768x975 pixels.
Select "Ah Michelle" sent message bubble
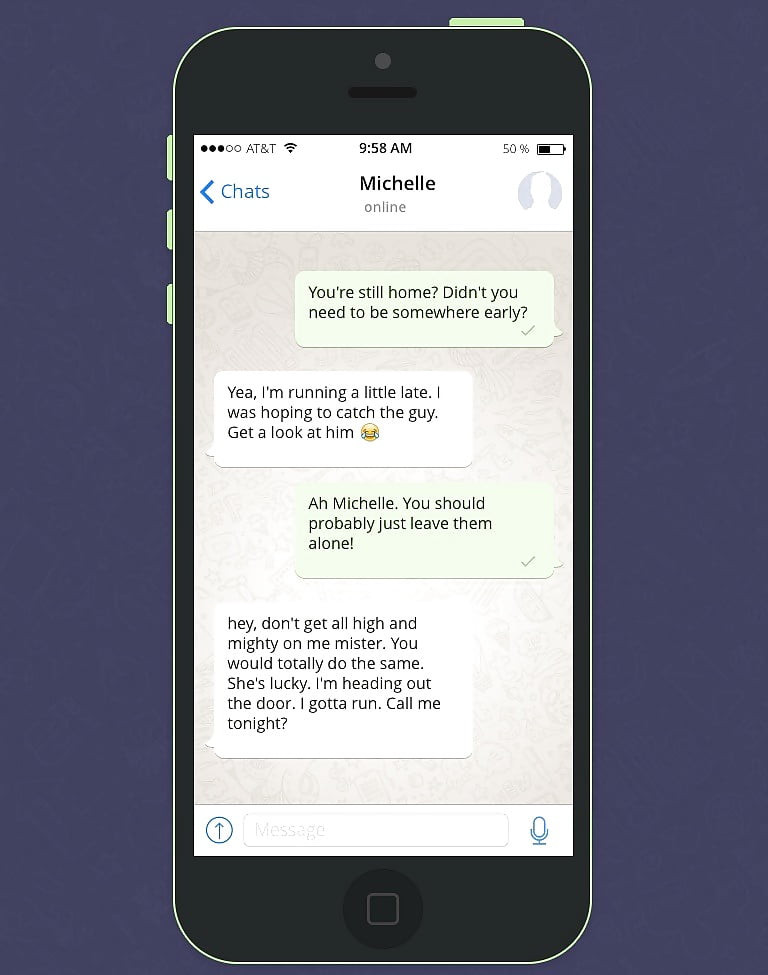(425, 530)
